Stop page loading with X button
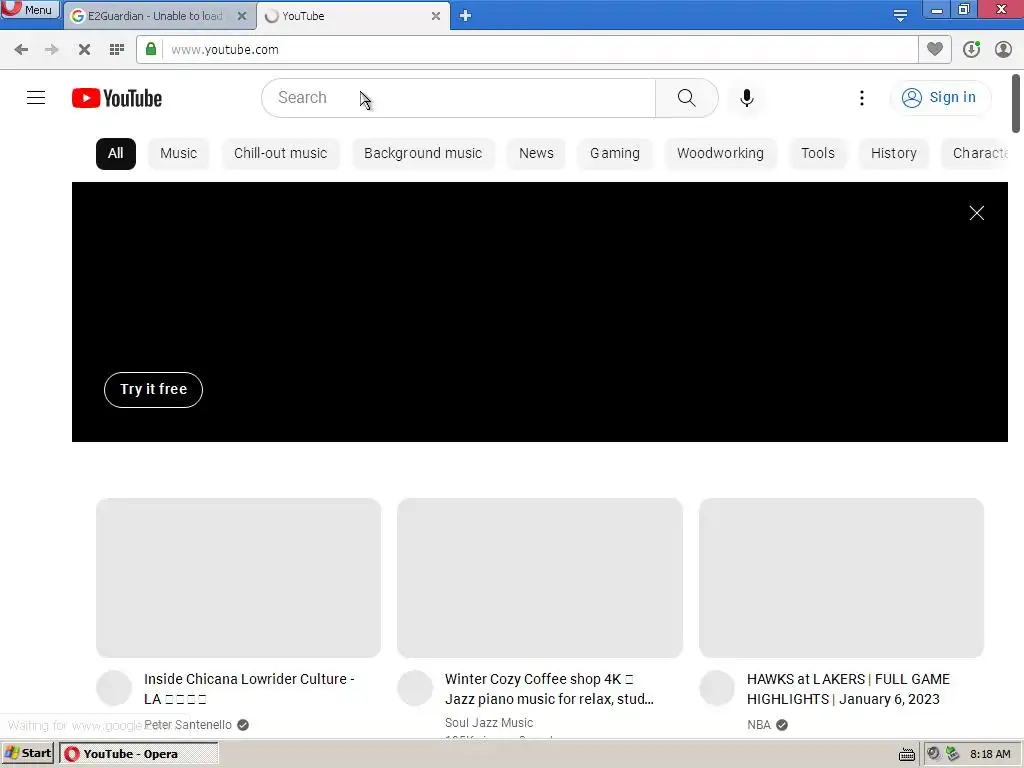1024x768 pixels. point(84,50)
